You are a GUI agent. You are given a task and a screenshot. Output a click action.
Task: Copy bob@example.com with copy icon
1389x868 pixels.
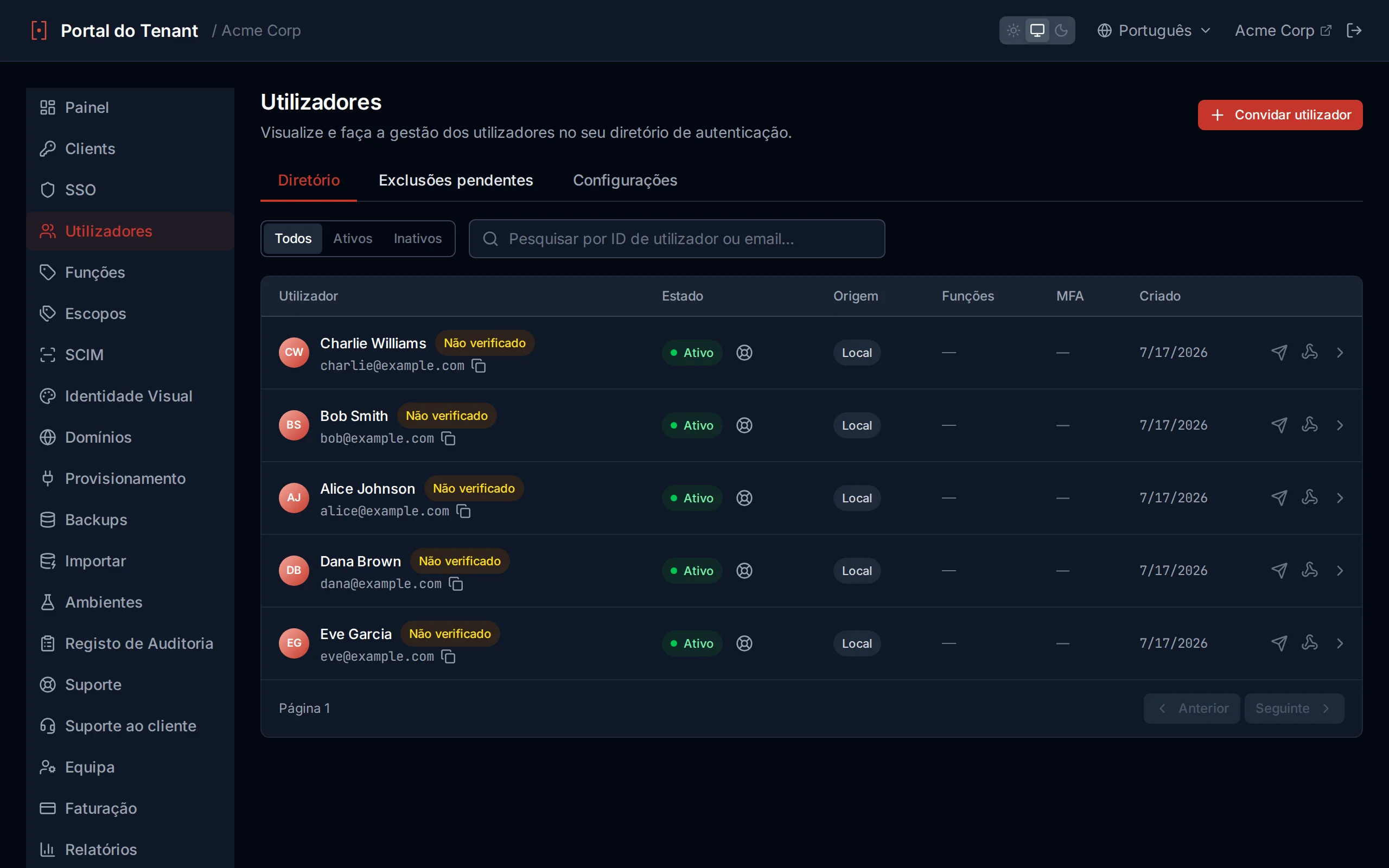tap(448, 438)
